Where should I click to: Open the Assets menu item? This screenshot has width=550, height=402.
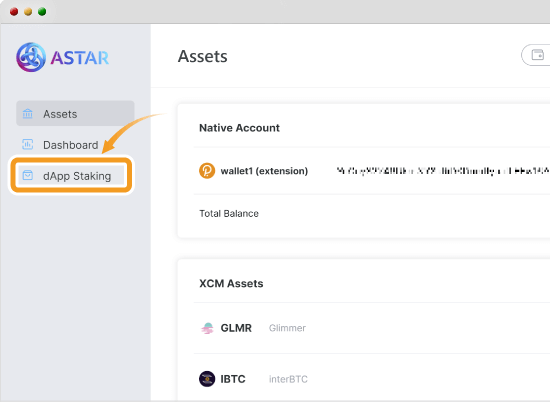tap(75, 114)
